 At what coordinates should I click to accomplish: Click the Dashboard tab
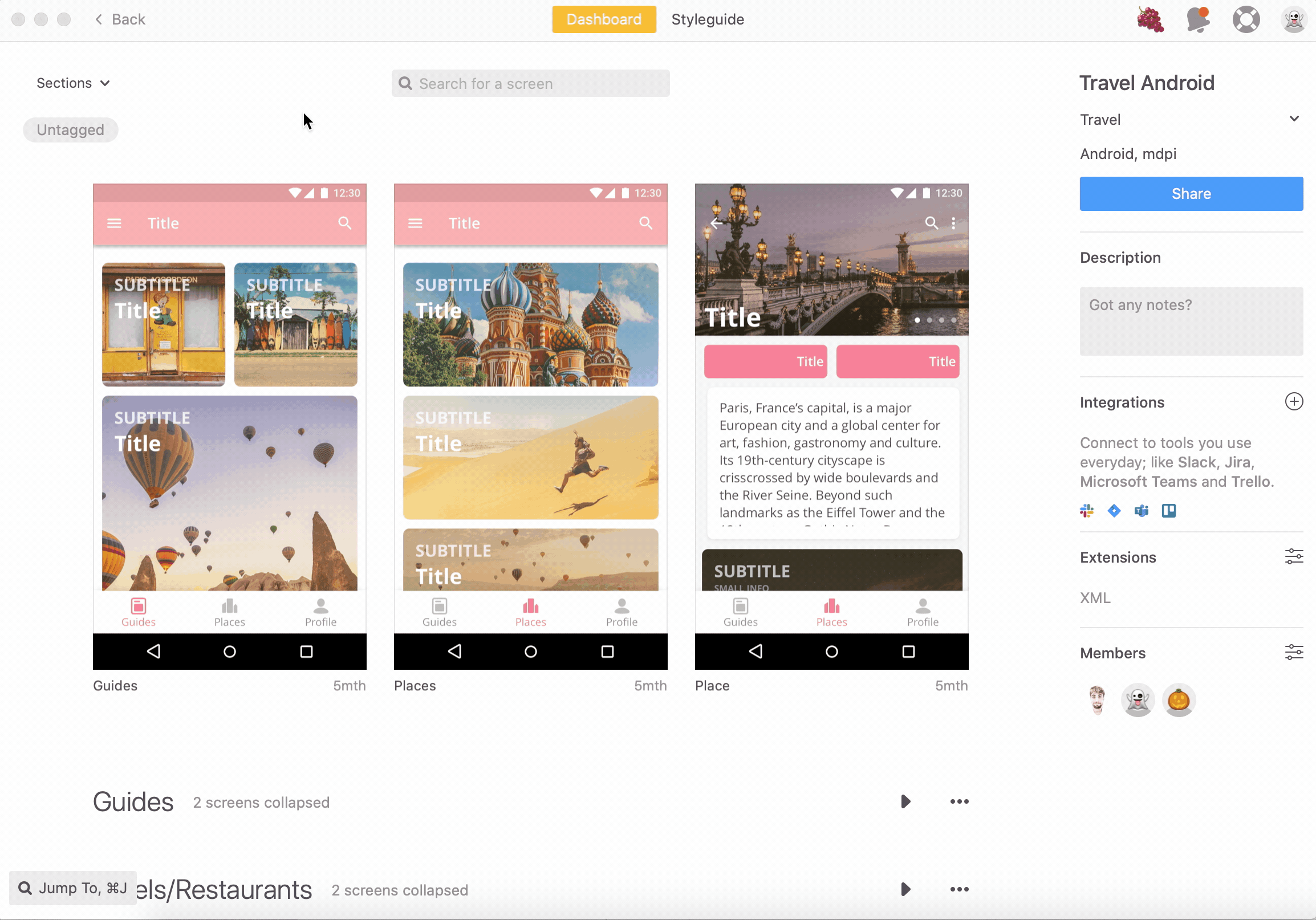point(604,19)
